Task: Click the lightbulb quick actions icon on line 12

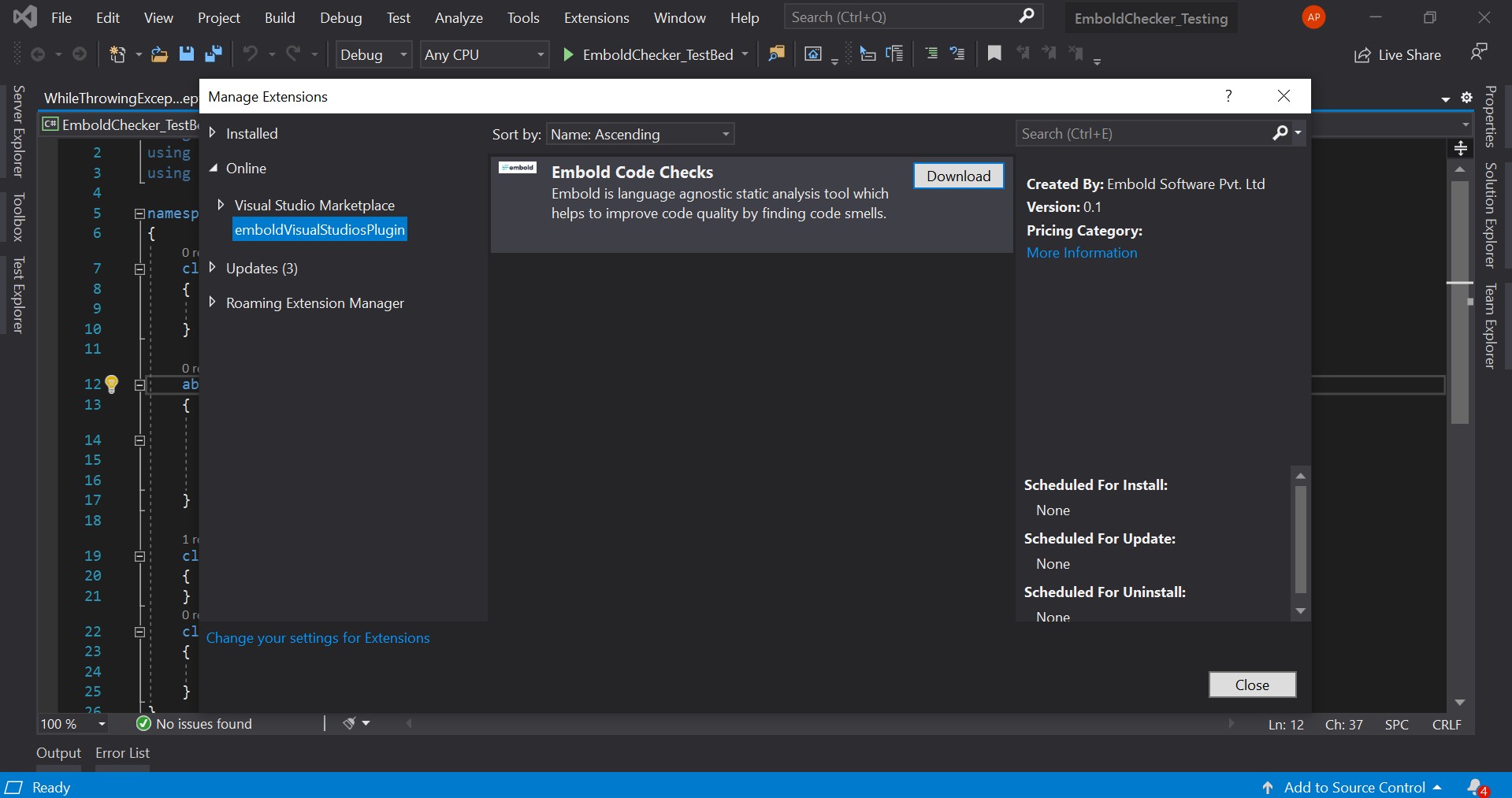Action: (112, 384)
